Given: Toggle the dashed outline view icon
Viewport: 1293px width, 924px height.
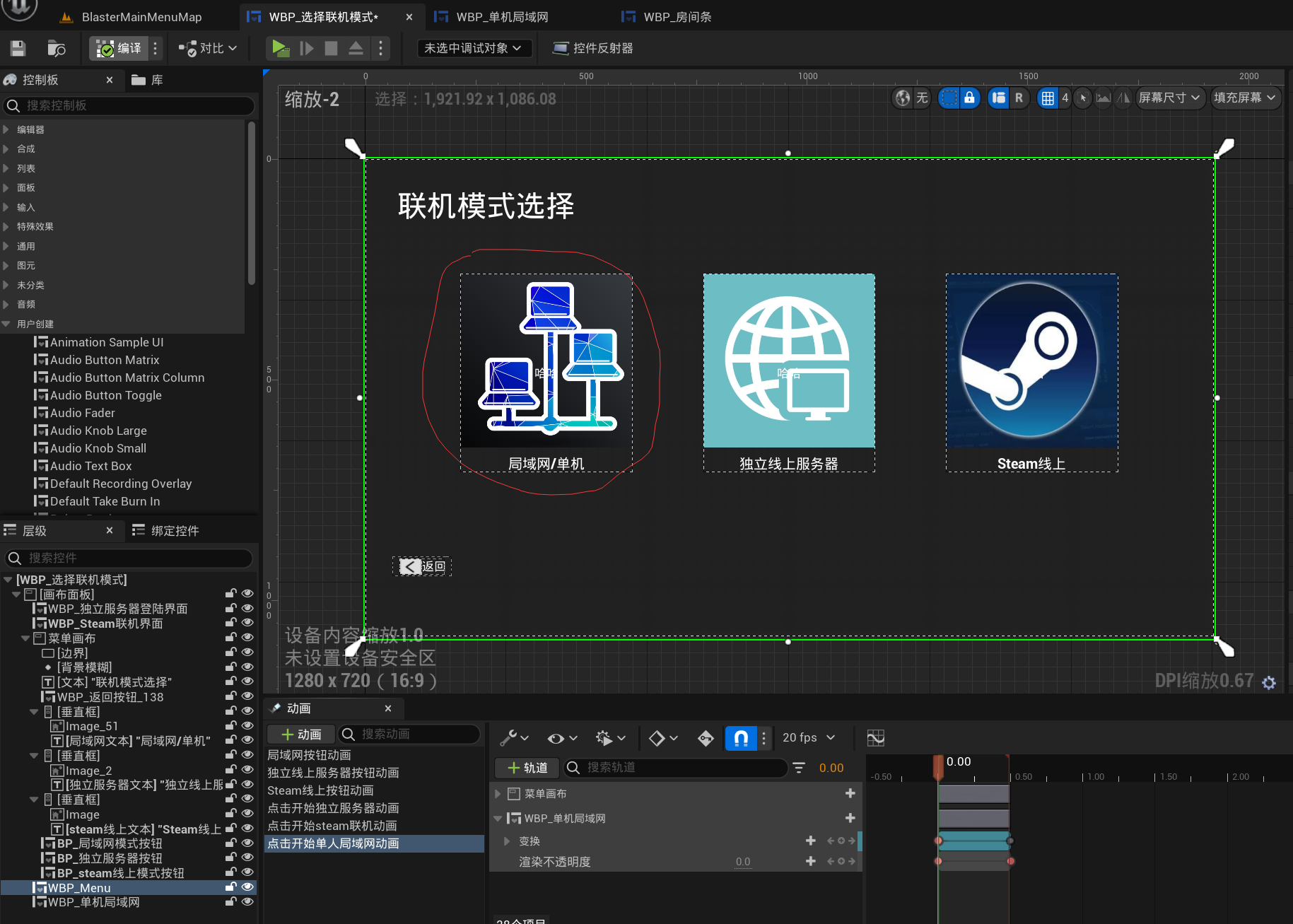Looking at the screenshot, I should [x=949, y=98].
